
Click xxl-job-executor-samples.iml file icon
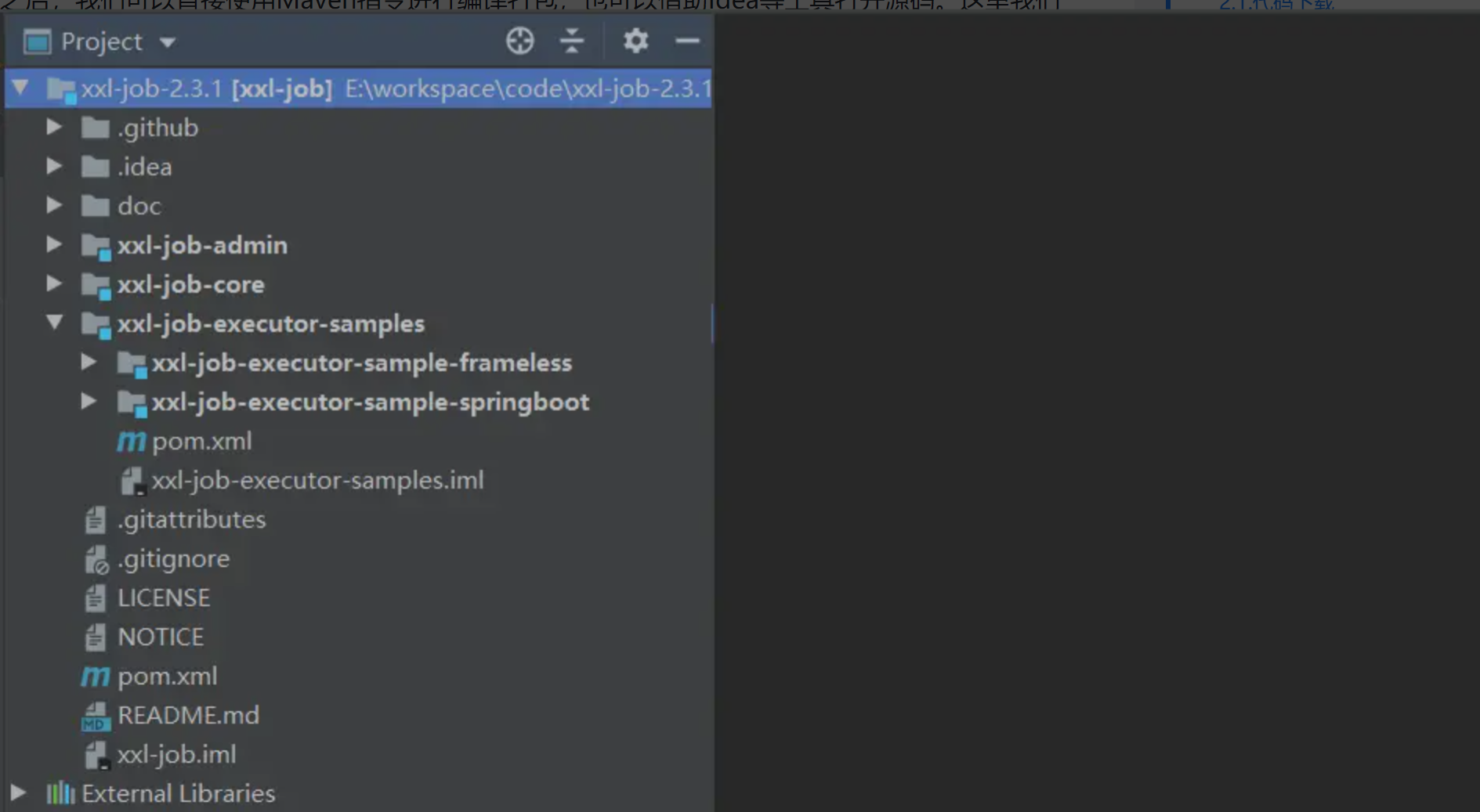point(132,481)
